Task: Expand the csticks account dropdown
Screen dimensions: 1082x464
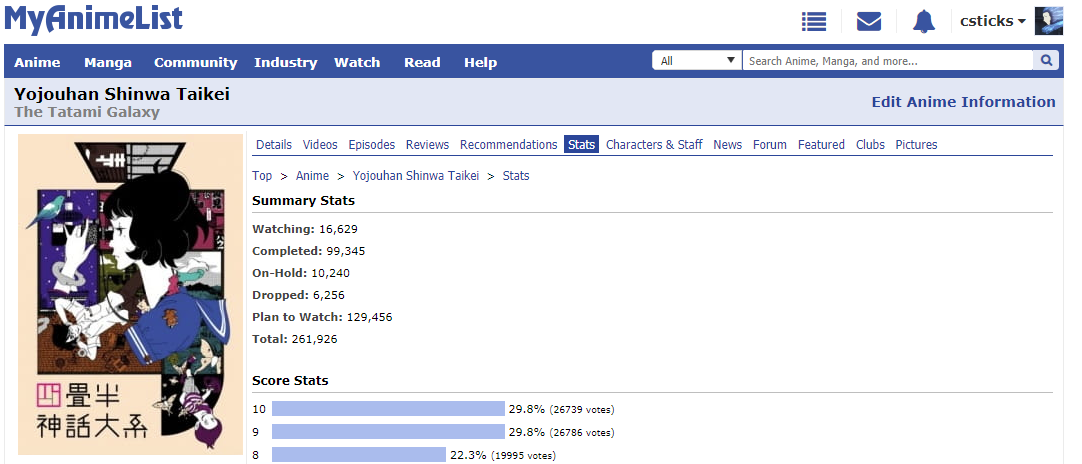Action: [992, 21]
